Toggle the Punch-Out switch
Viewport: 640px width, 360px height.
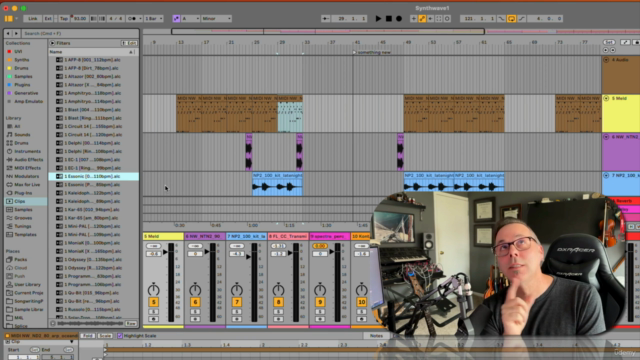(521, 18)
